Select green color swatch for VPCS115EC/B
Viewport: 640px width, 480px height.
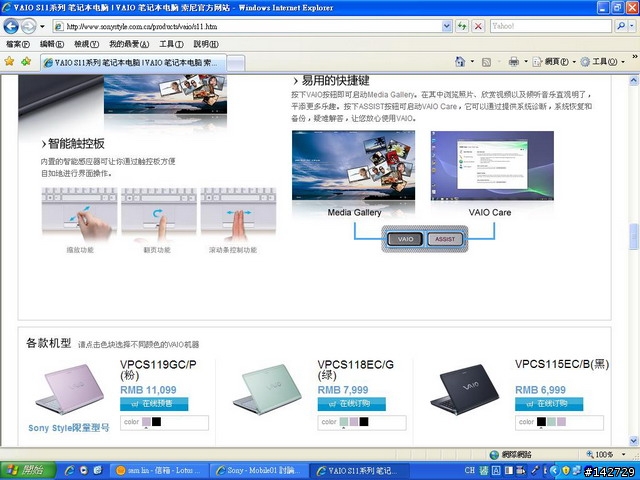click(x=551, y=422)
